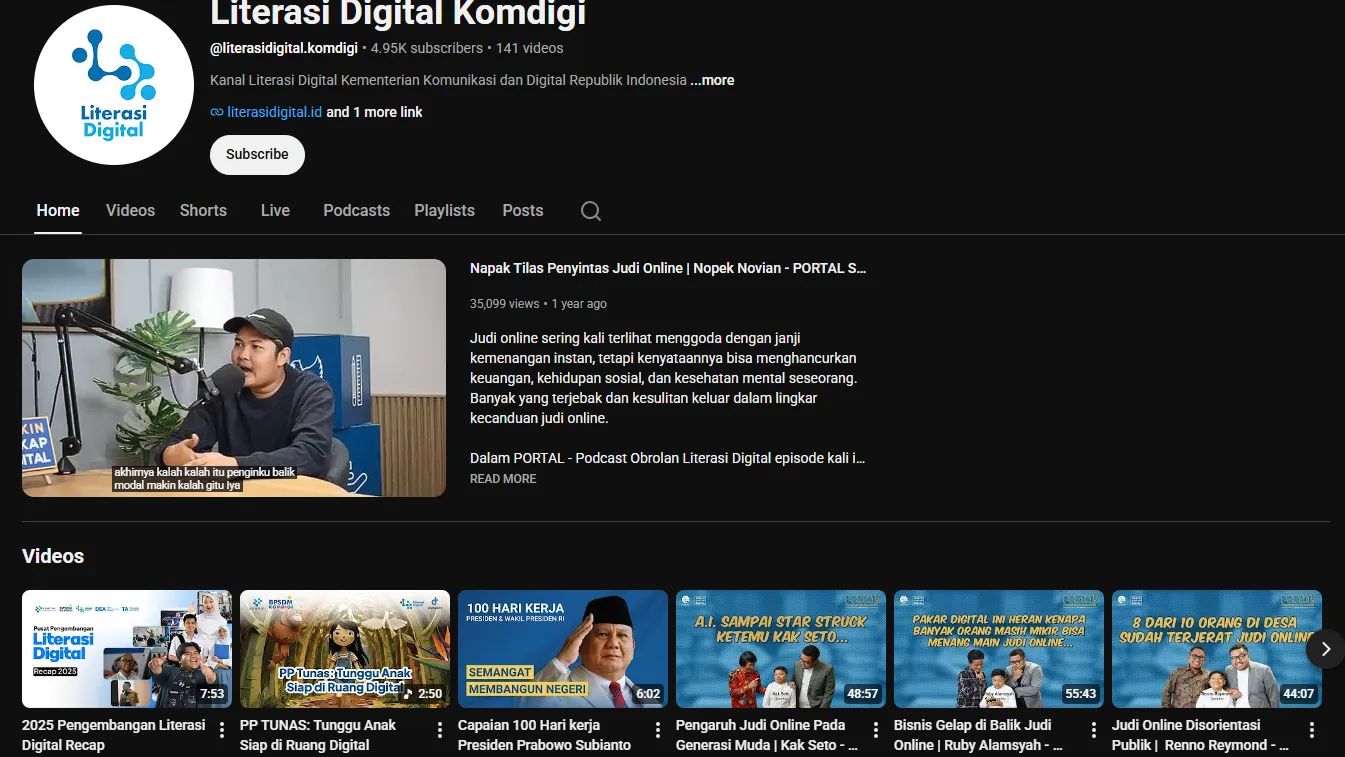Click READ MORE under featured video description
Image resolution: width=1345 pixels, height=757 pixels.
pos(503,479)
